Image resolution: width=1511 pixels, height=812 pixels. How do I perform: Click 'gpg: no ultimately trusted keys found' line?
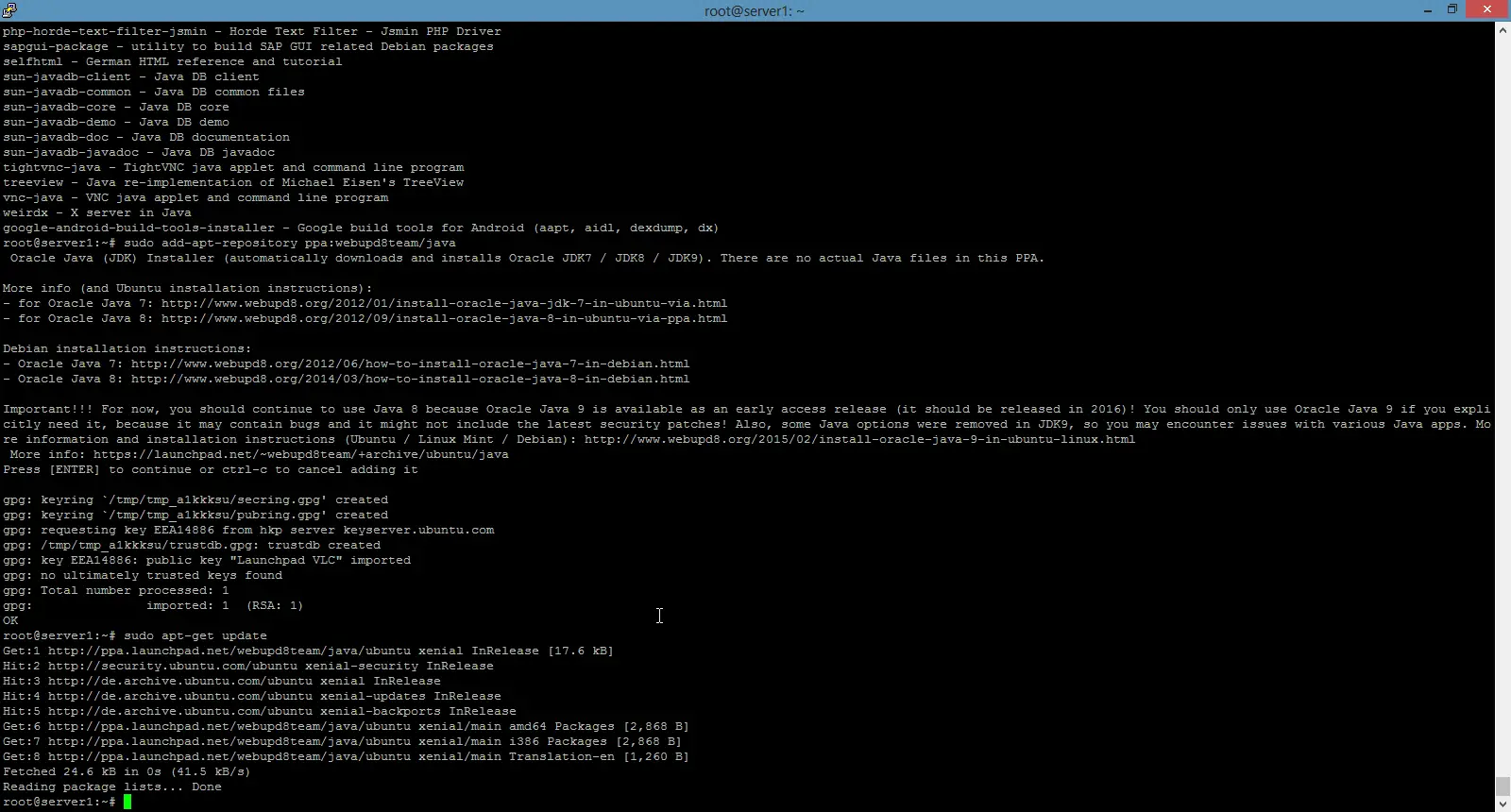click(143, 575)
